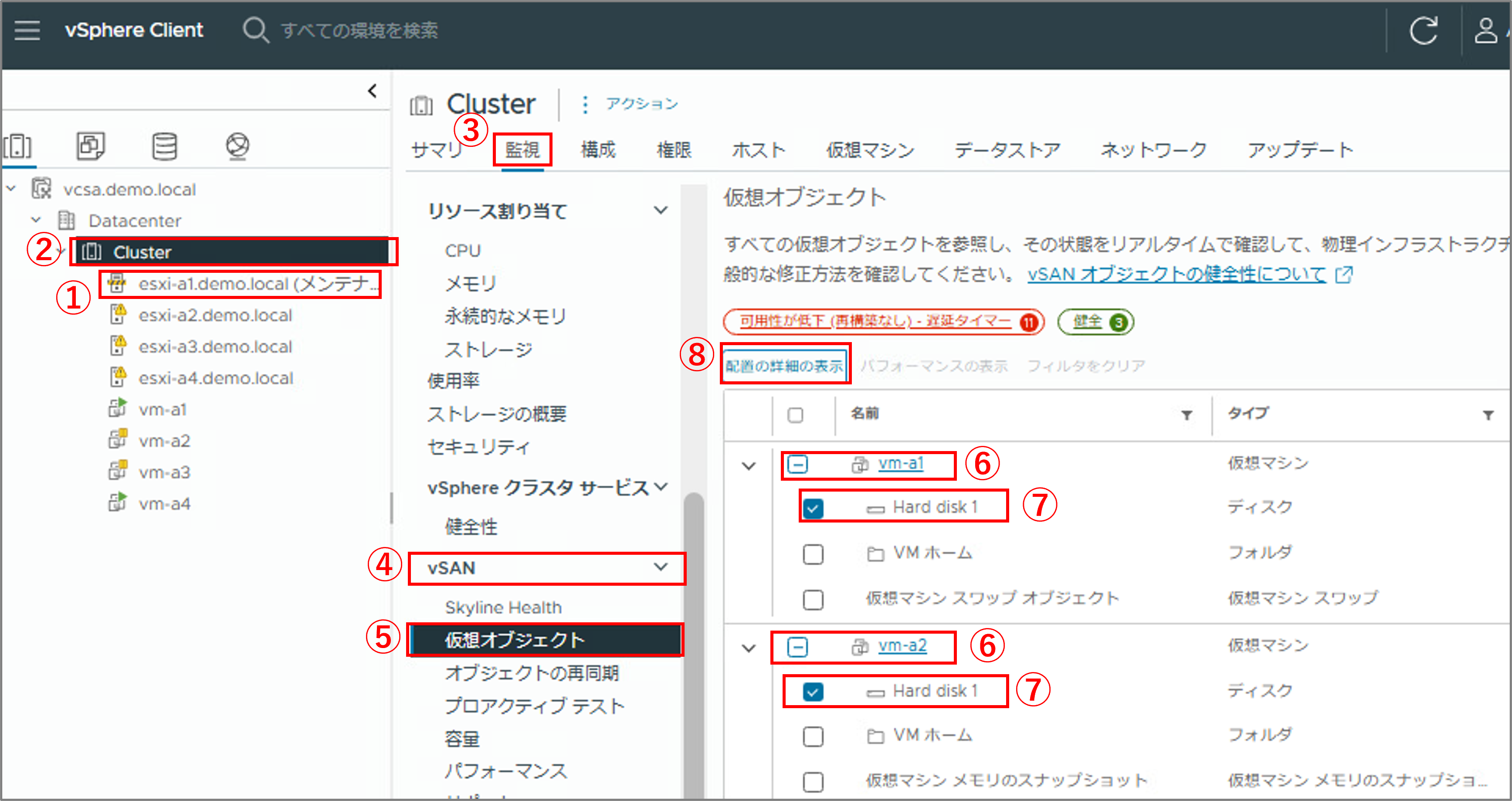Open the name column filter icon

point(1186,415)
